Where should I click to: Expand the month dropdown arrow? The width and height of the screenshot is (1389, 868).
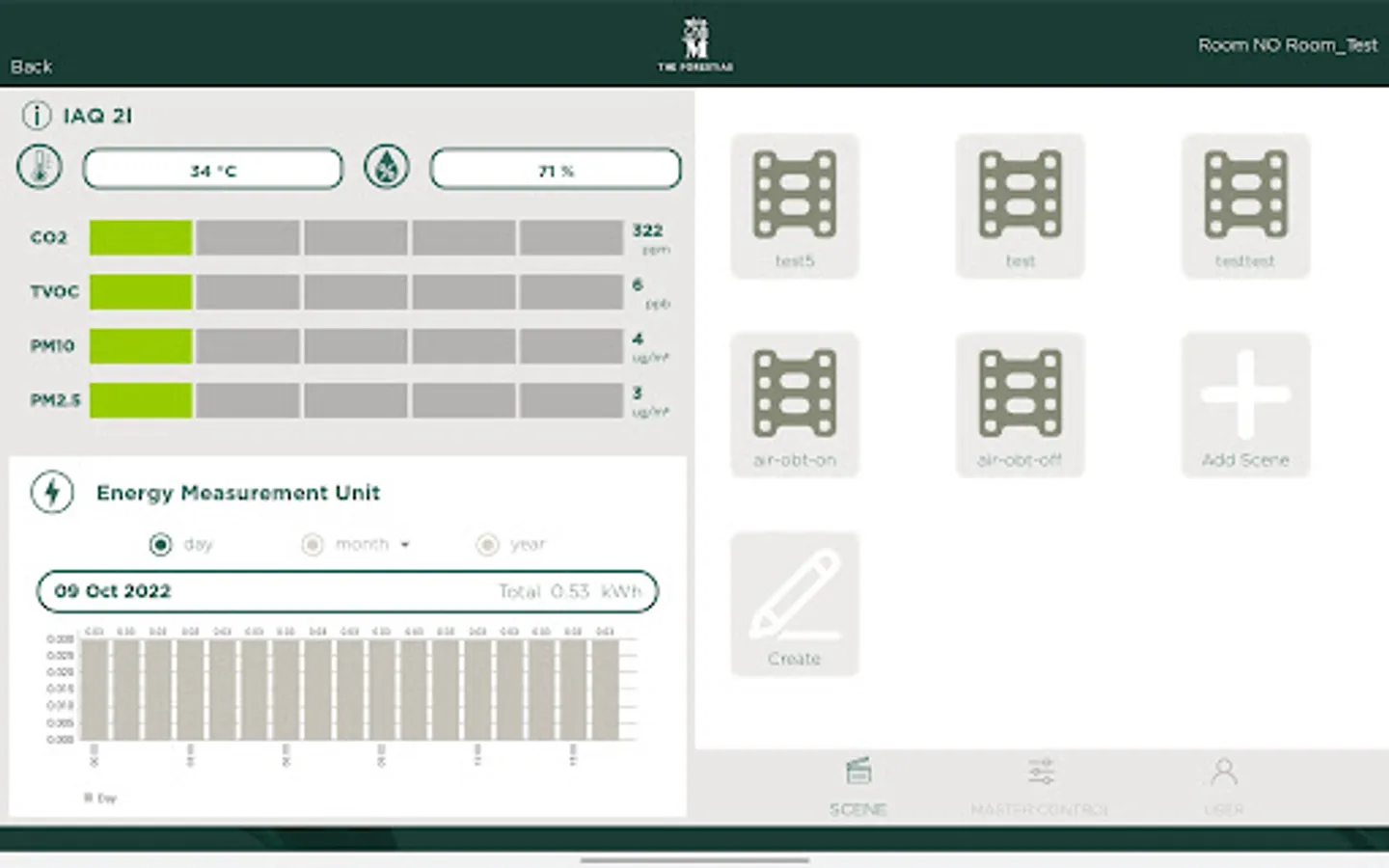[x=405, y=545]
